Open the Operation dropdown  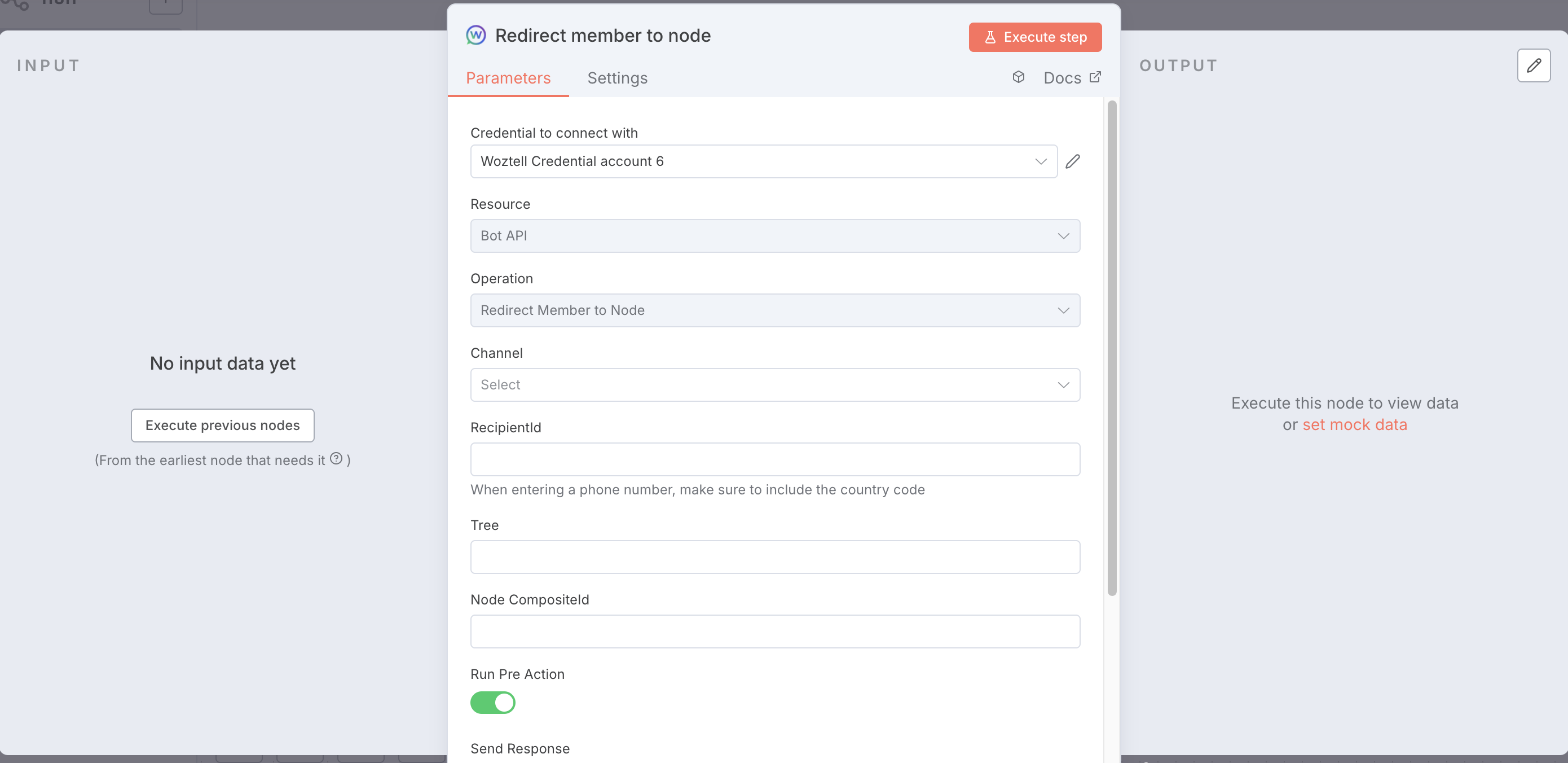click(x=774, y=310)
